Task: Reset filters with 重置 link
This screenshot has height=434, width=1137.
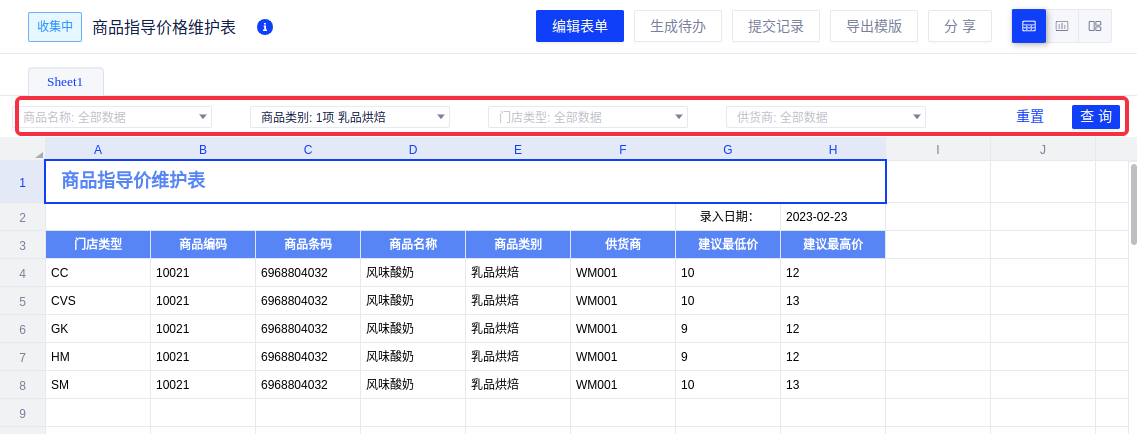Action: (1030, 117)
